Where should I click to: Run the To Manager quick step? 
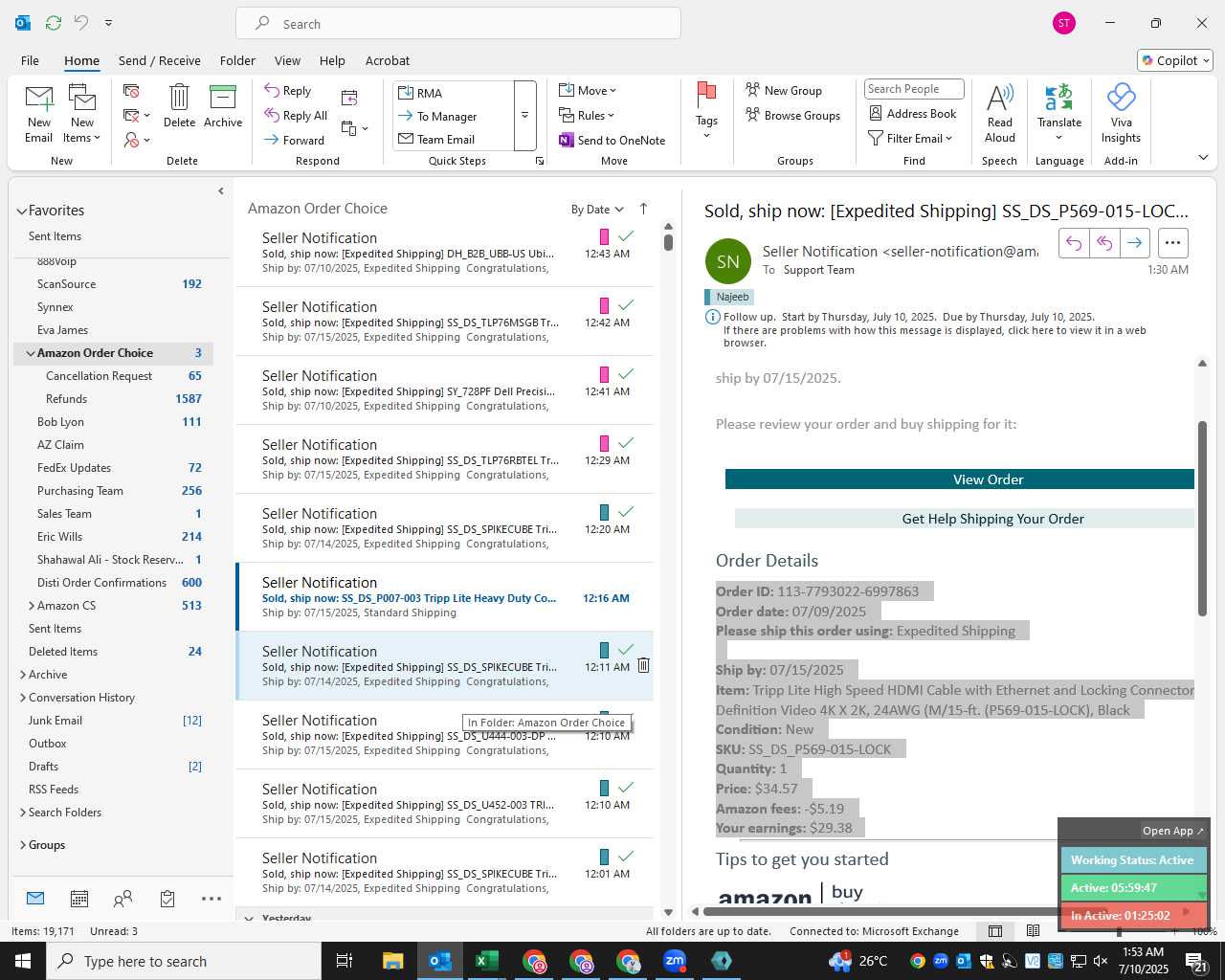pyautogui.click(x=447, y=116)
